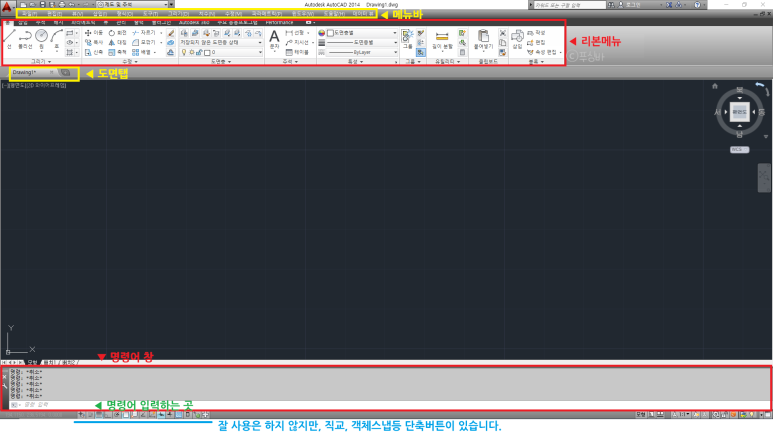Expand the 특성 panel title
Screen dimensions: 773x434
[x=355, y=62]
